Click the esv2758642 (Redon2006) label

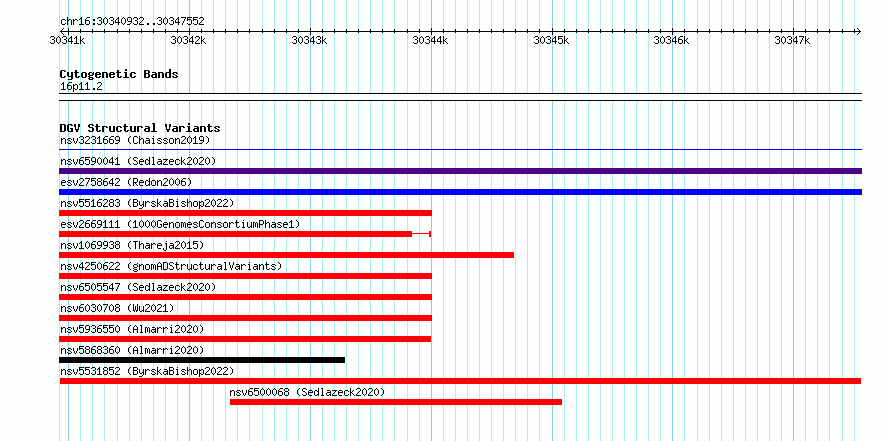coord(126,182)
